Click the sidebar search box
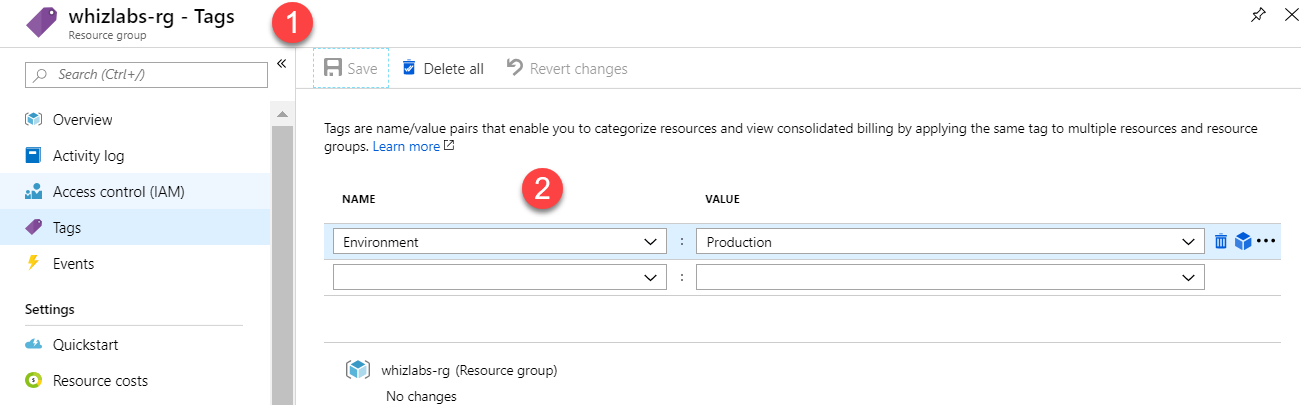 [x=146, y=74]
